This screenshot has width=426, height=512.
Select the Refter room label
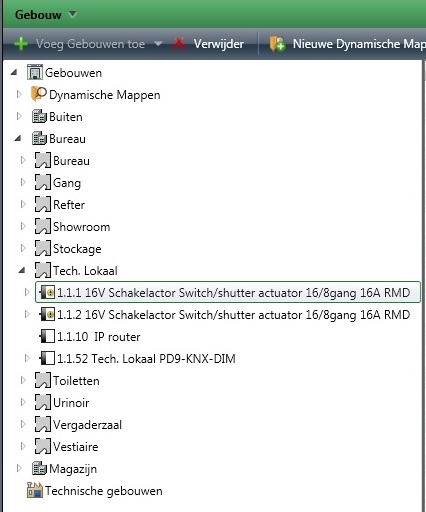point(69,205)
